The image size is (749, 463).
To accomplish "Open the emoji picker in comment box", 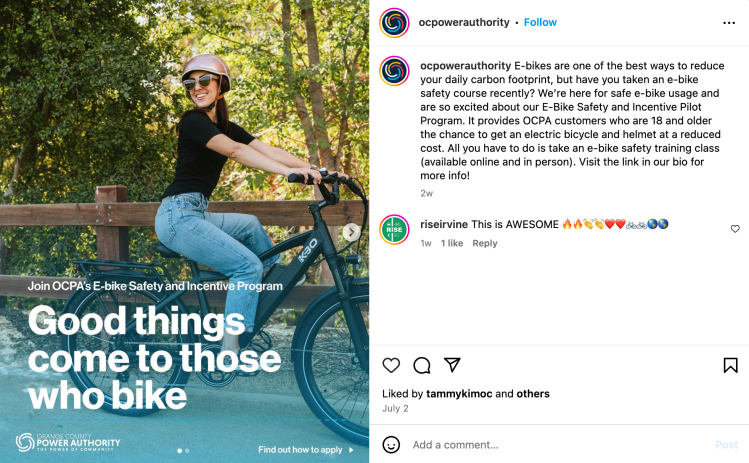I will point(392,444).
